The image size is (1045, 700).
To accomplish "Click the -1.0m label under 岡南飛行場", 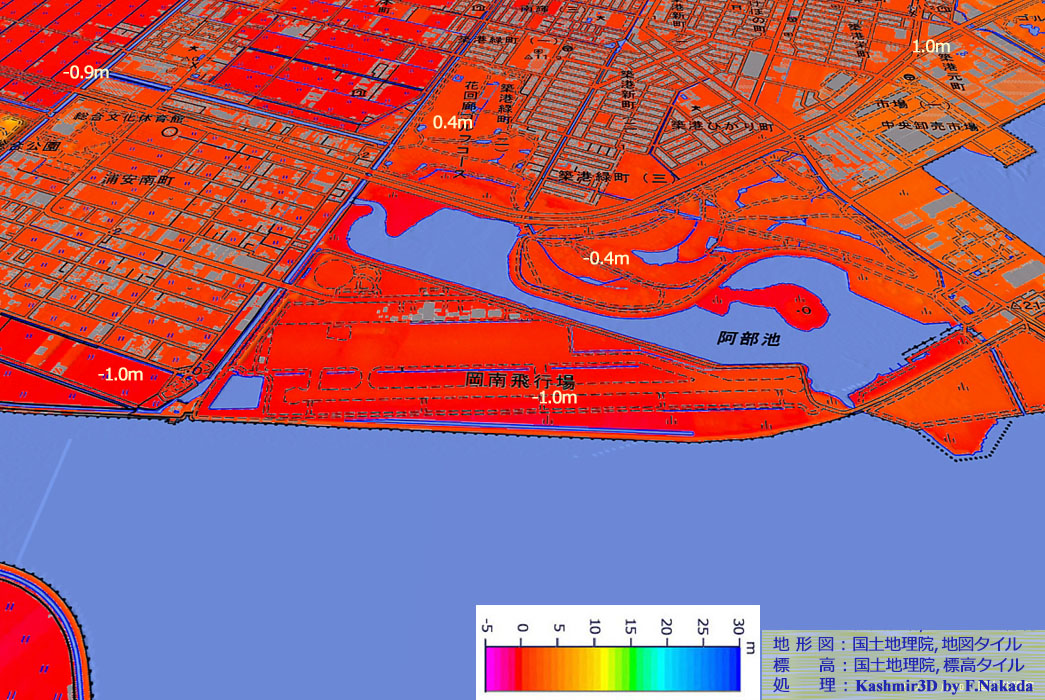I will [555, 398].
